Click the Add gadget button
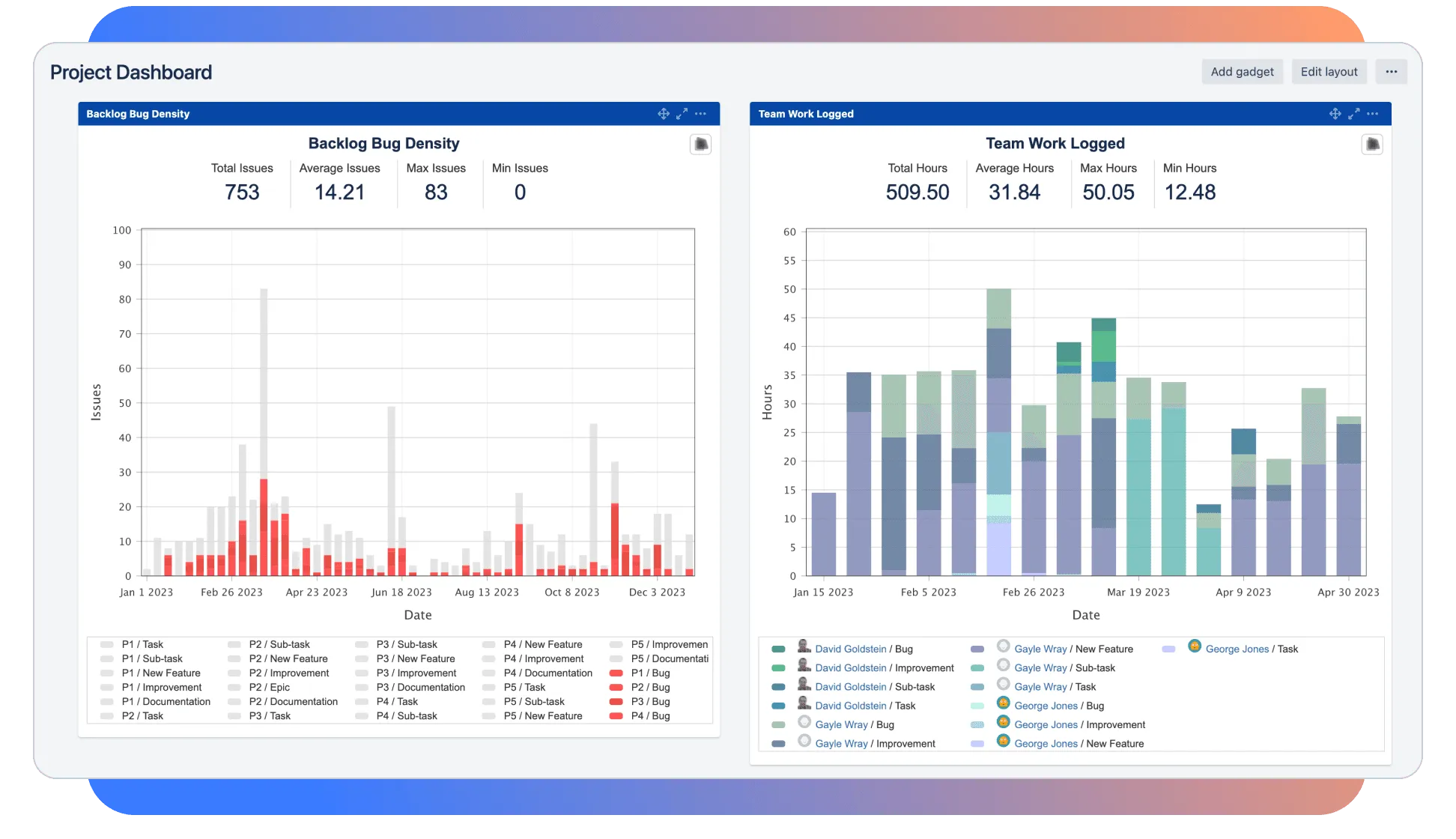 [1242, 72]
